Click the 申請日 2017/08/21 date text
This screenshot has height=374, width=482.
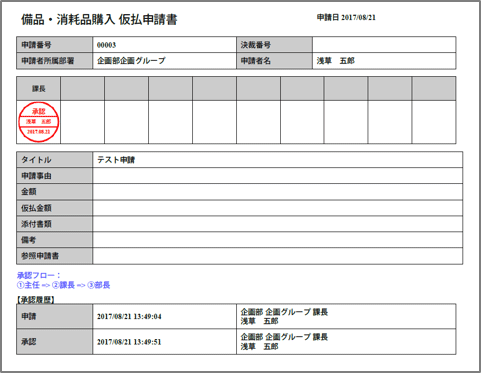(346, 17)
